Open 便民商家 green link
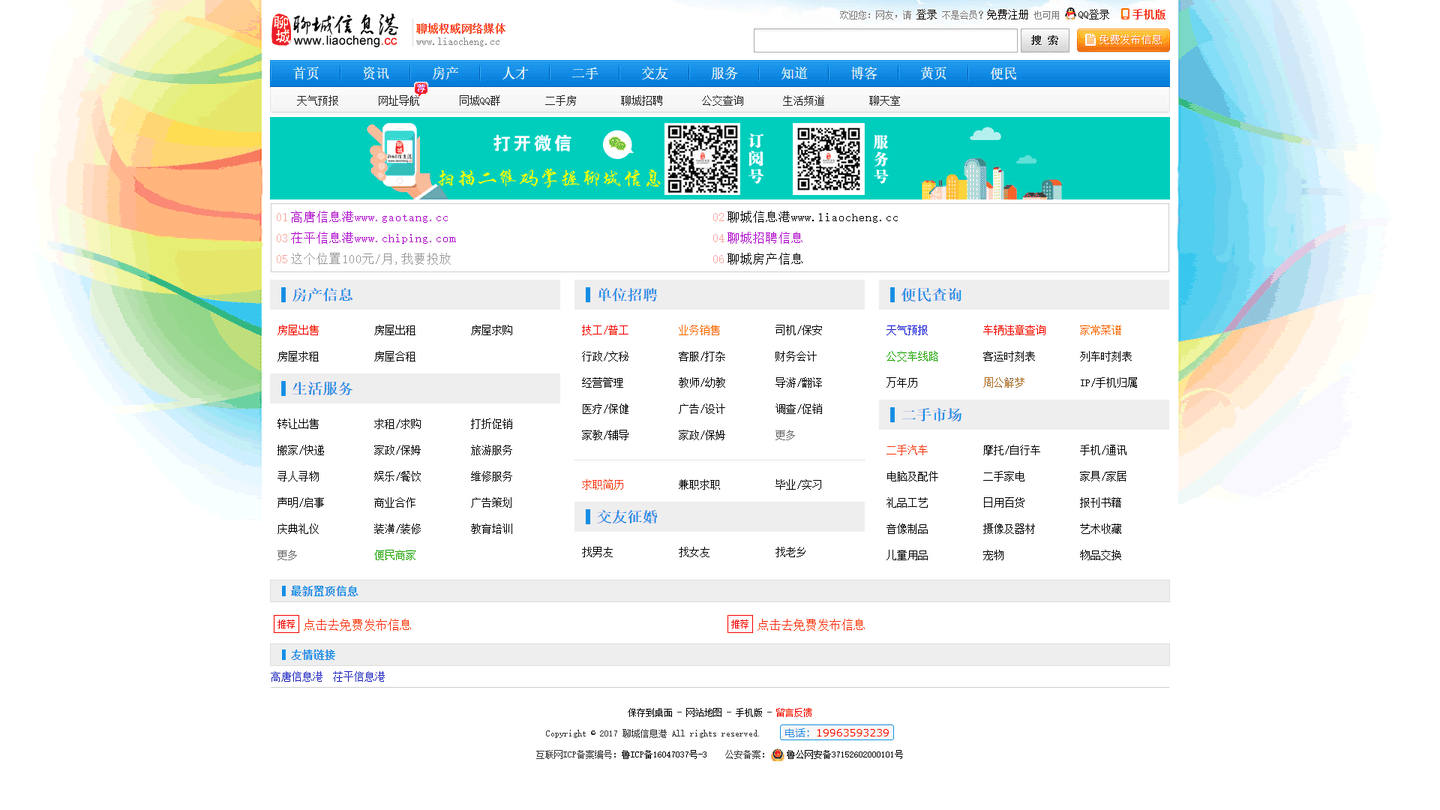 [x=395, y=555]
